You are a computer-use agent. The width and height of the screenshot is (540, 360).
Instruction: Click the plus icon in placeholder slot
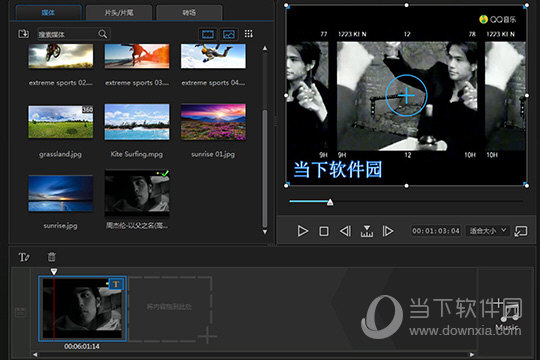point(207,335)
